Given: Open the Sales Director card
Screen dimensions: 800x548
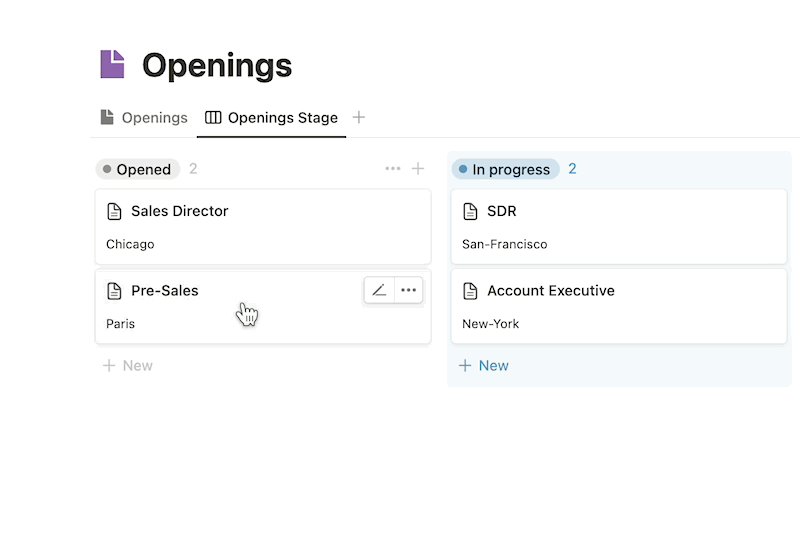Looking at the screenshot, I should click(x=263, y=227).
